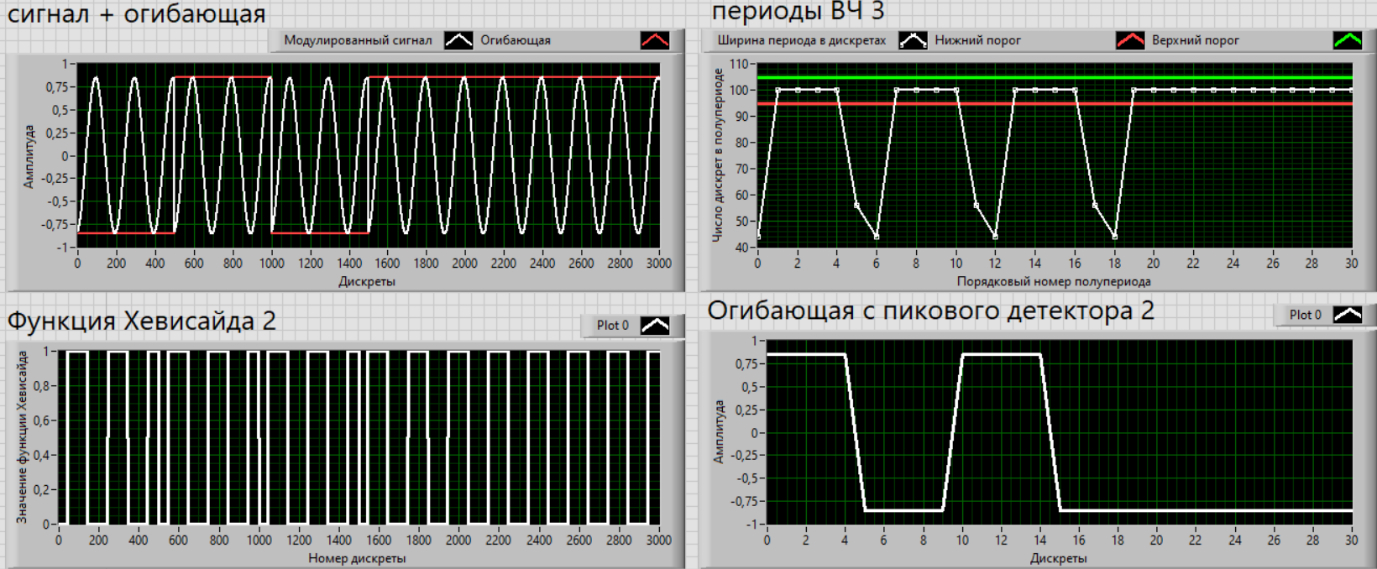Select the Верхний порог legend label
The width and height of the screenshot is (1377, 569).
pyautogui.click(x=1198, y=41)
